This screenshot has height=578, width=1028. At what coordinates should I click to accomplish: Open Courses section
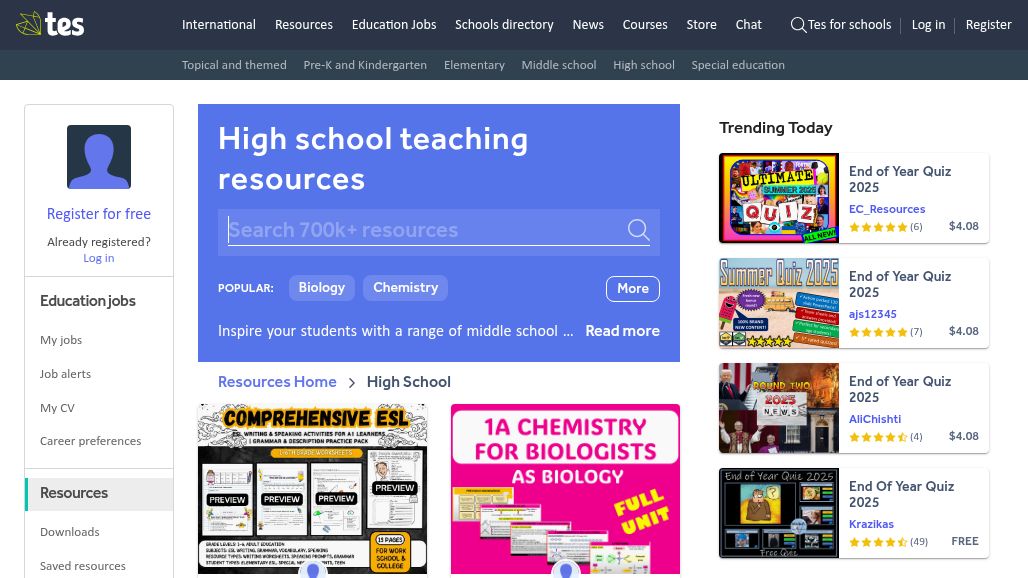(645, 25)
